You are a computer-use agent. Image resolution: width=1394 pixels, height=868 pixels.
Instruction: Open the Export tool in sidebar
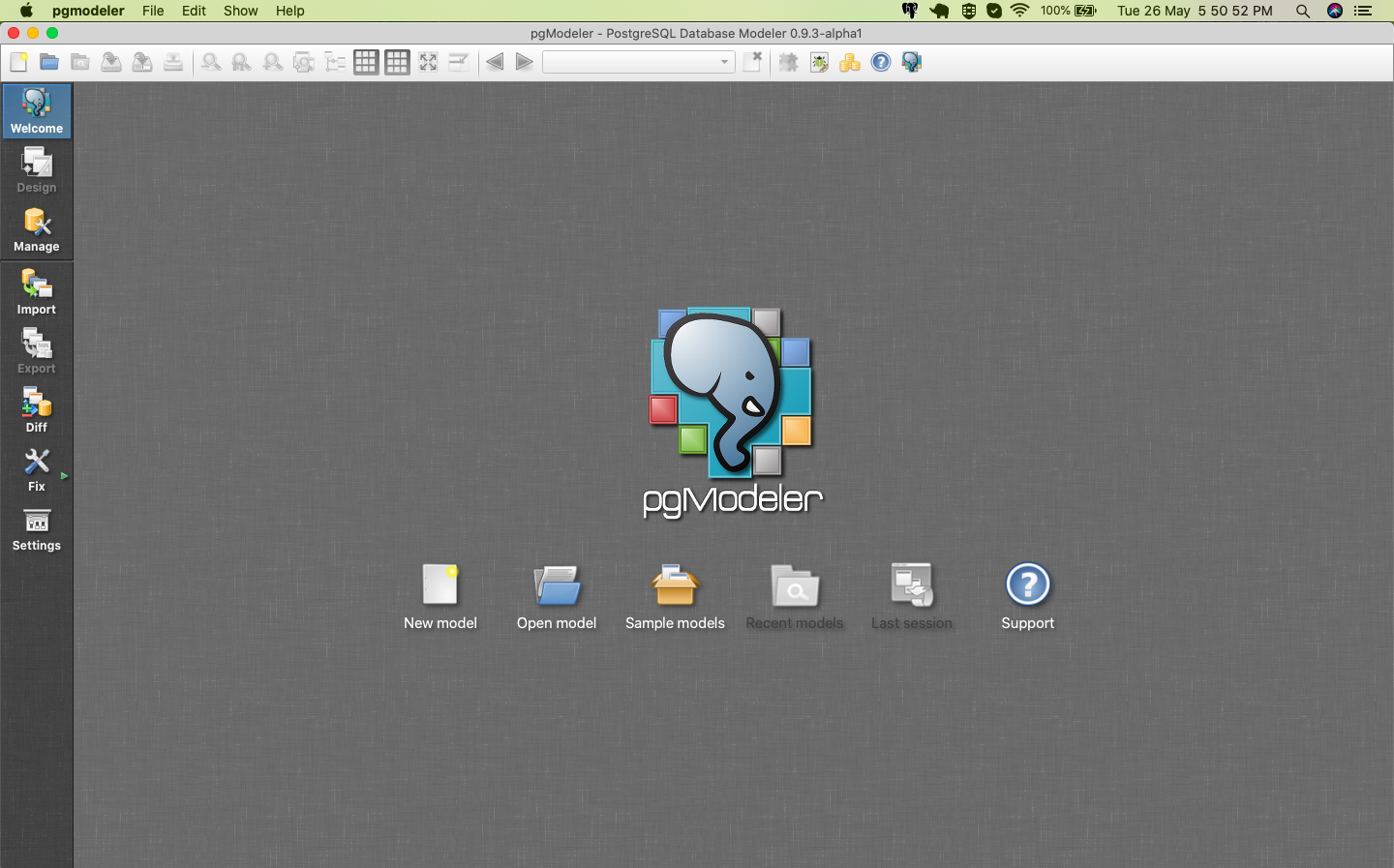(37, 351)
